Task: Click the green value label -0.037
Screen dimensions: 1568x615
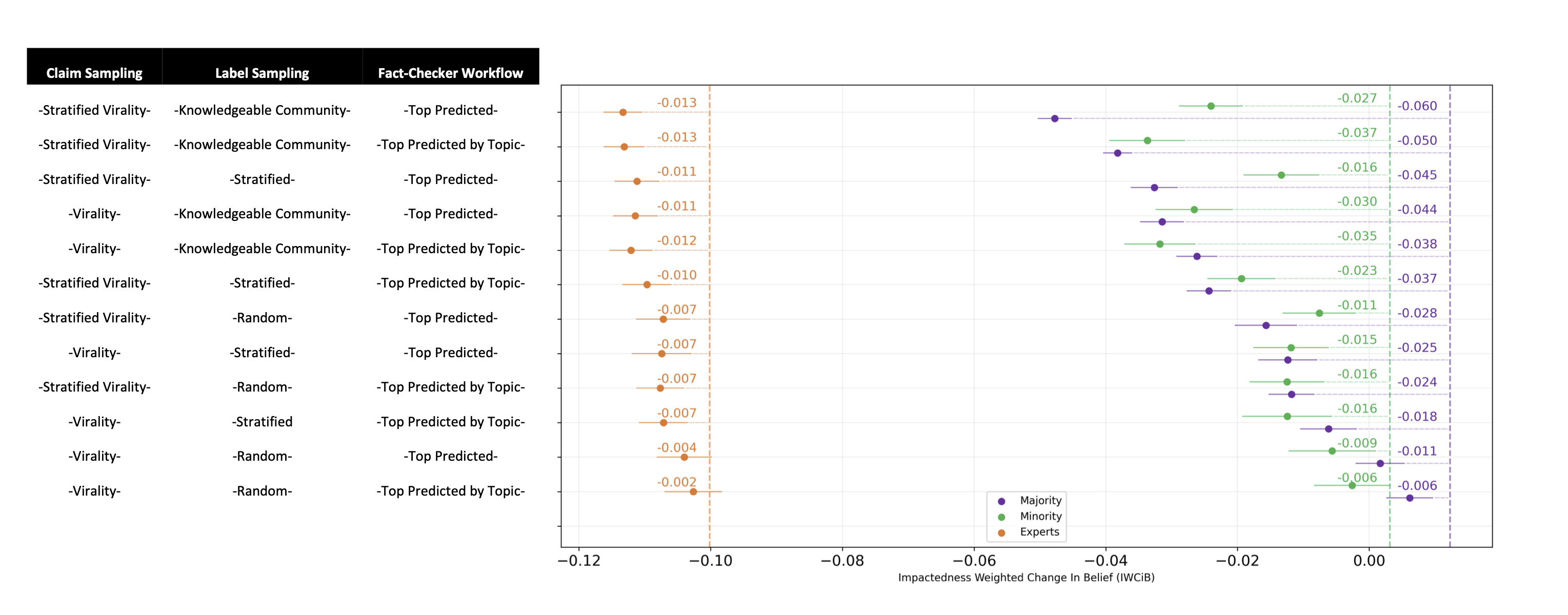Action: pos(1357,133)
